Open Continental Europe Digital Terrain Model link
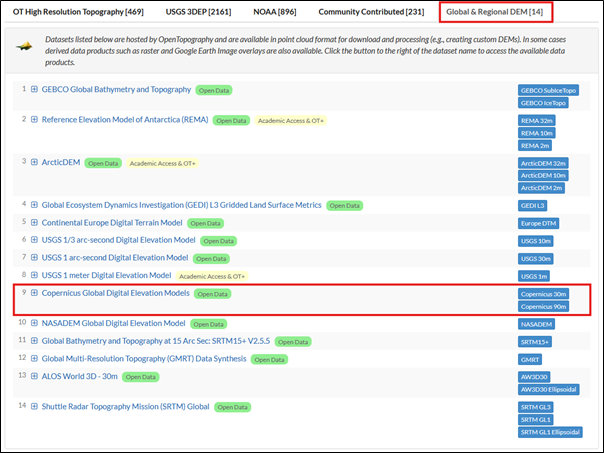 pyautogui.click(x=112, y=223)
